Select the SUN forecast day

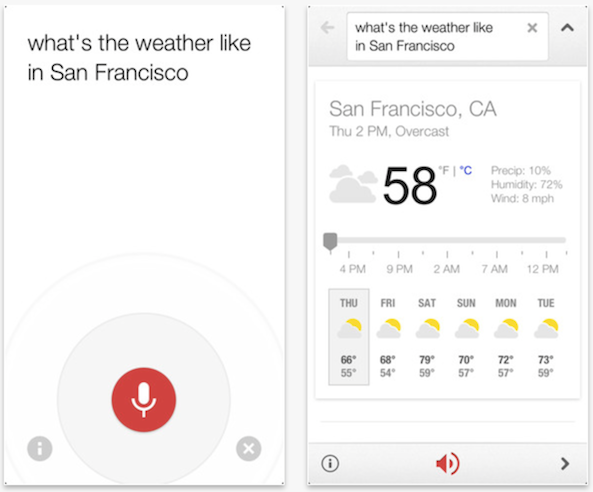coord(466,337)
